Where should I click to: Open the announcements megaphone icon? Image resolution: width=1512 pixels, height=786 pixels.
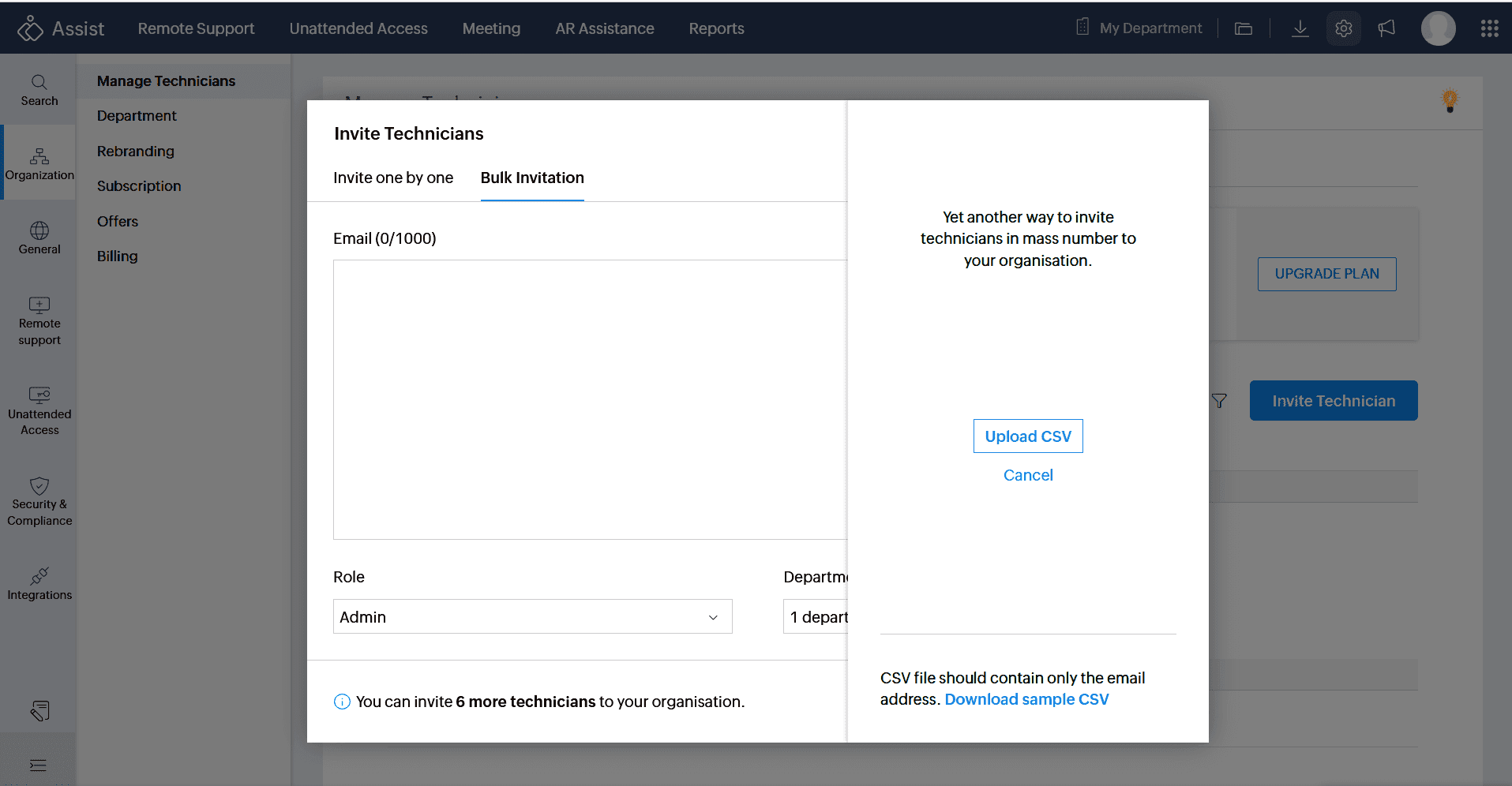click(1386, 29)
